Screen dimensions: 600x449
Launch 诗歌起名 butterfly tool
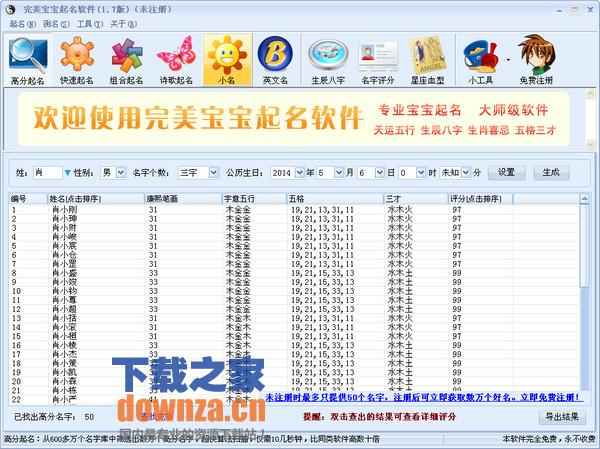click(x=176, y=60)
